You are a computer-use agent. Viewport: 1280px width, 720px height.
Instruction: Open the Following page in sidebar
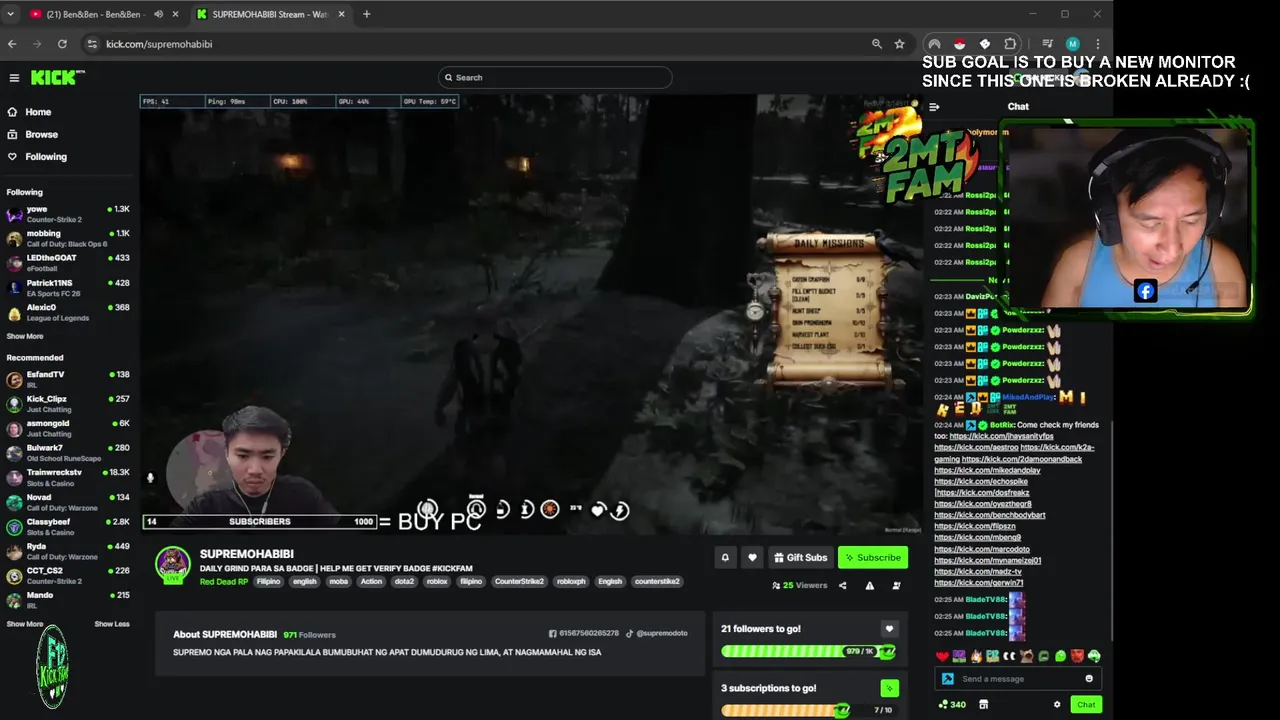pyautogui.click(x=46, y=157)
